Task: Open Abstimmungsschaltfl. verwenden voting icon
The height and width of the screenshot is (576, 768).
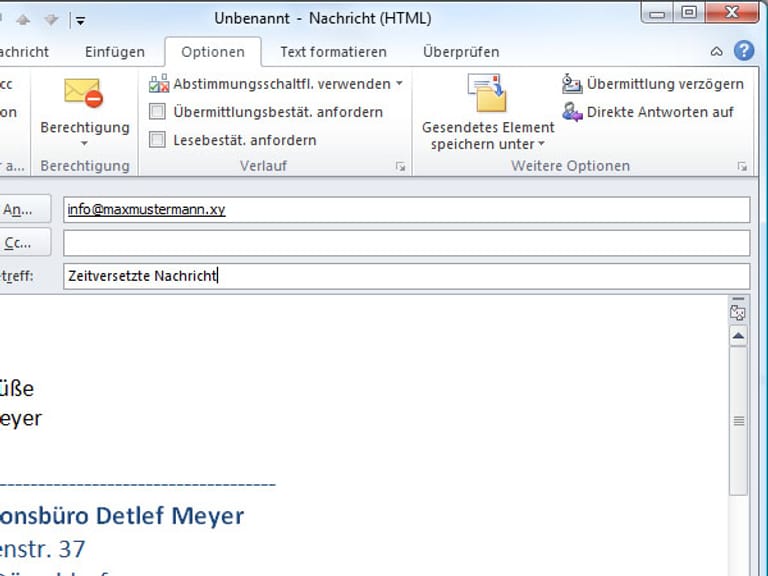Action: (159, 84)
